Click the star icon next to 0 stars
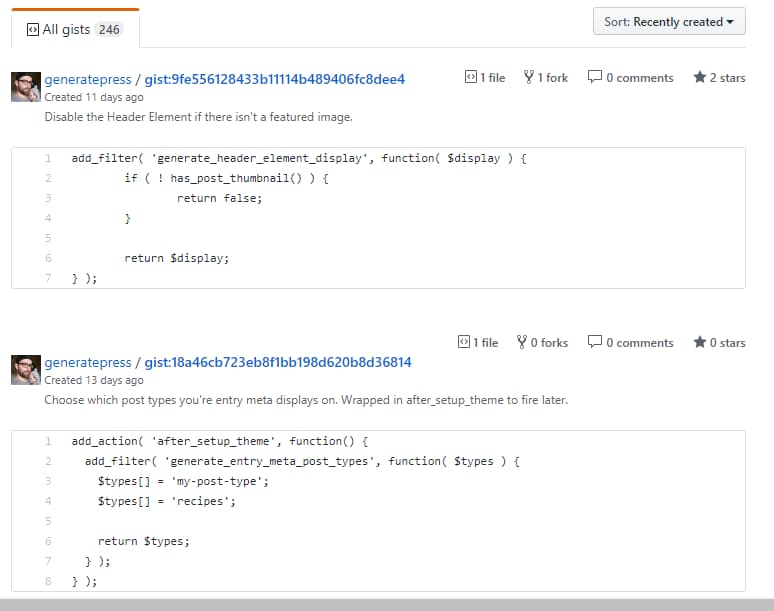774x611 pixels. 699,342
